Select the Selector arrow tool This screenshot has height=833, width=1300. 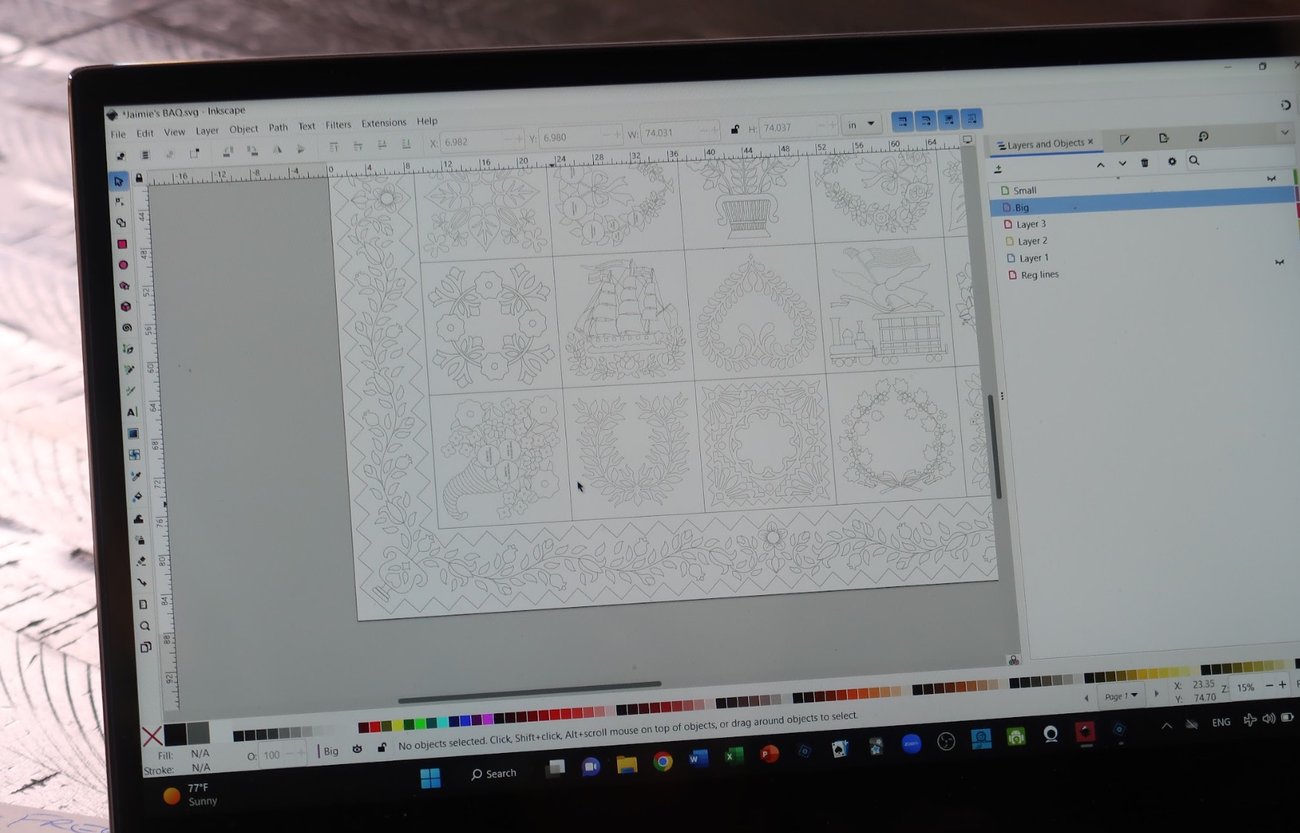pos(119,181)
